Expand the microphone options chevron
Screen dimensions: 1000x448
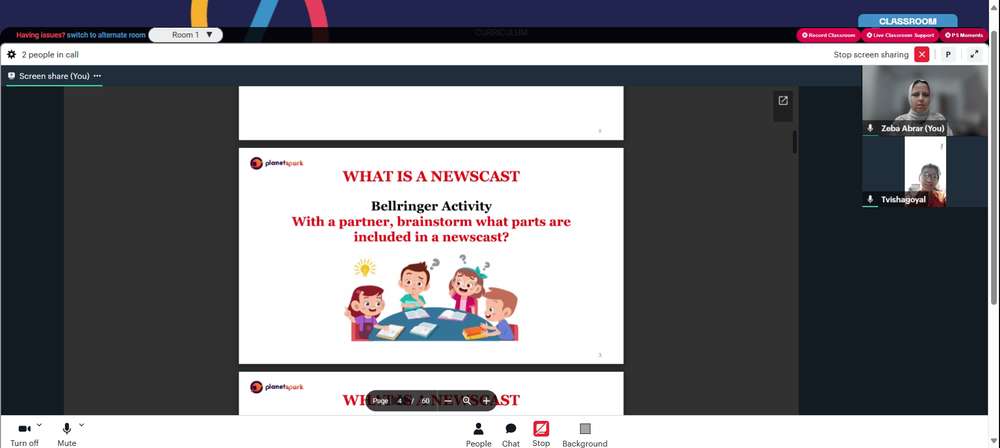[x=81, y=424]
